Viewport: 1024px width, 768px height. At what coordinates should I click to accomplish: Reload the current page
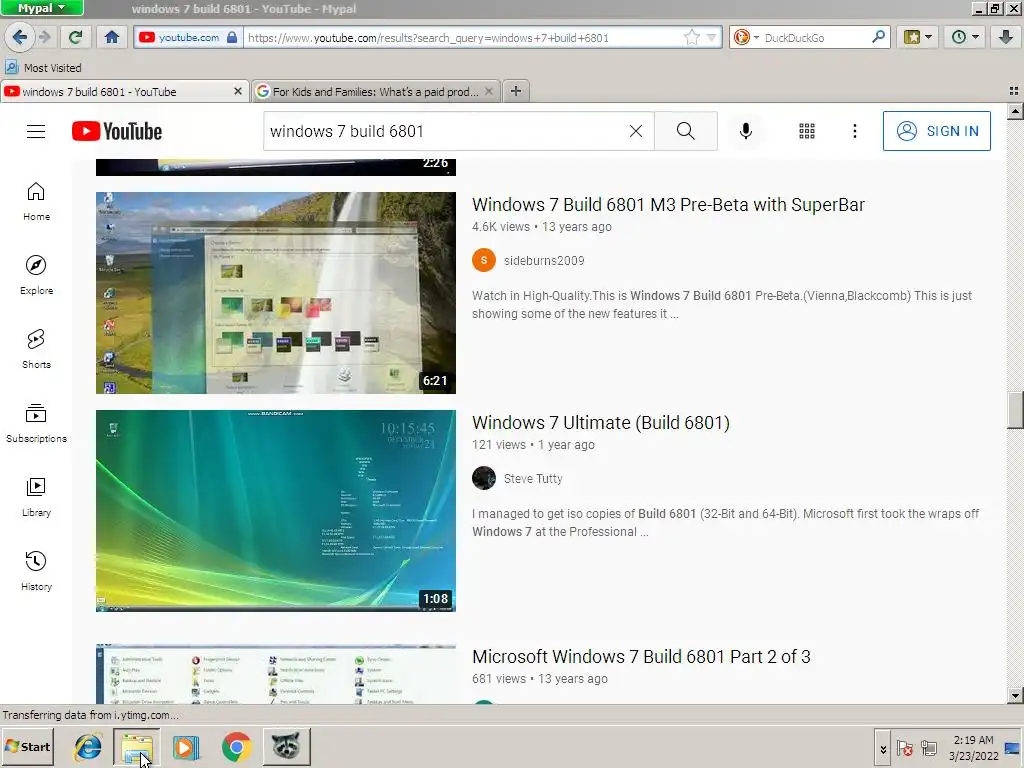pos(76,37)
